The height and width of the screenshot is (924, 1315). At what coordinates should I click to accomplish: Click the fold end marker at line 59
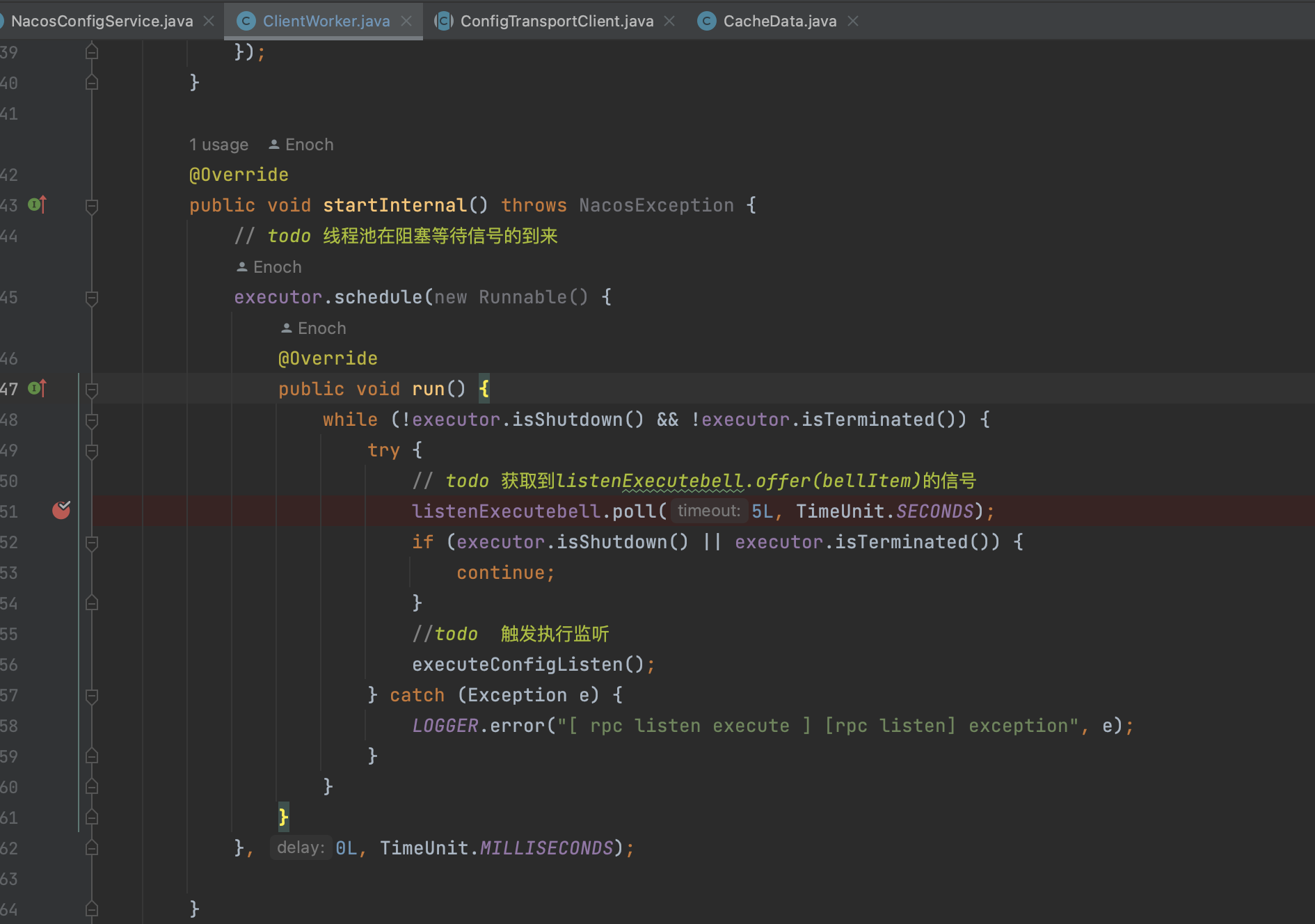91,756
